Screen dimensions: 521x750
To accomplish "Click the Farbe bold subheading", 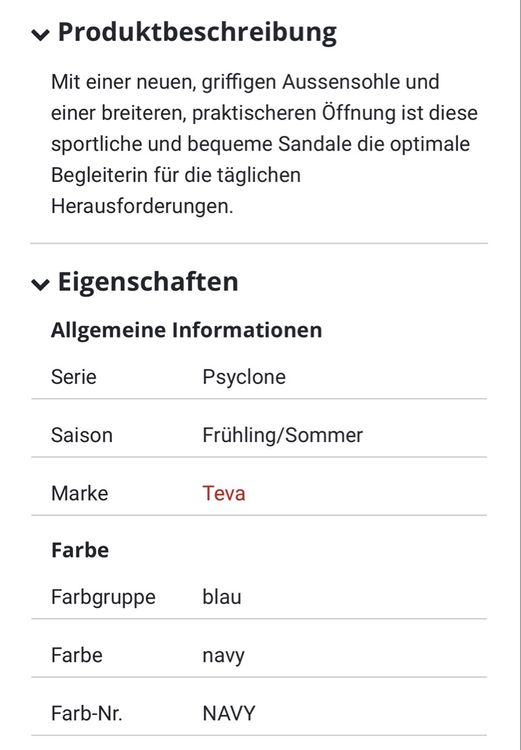I will [x=80, y=550].
